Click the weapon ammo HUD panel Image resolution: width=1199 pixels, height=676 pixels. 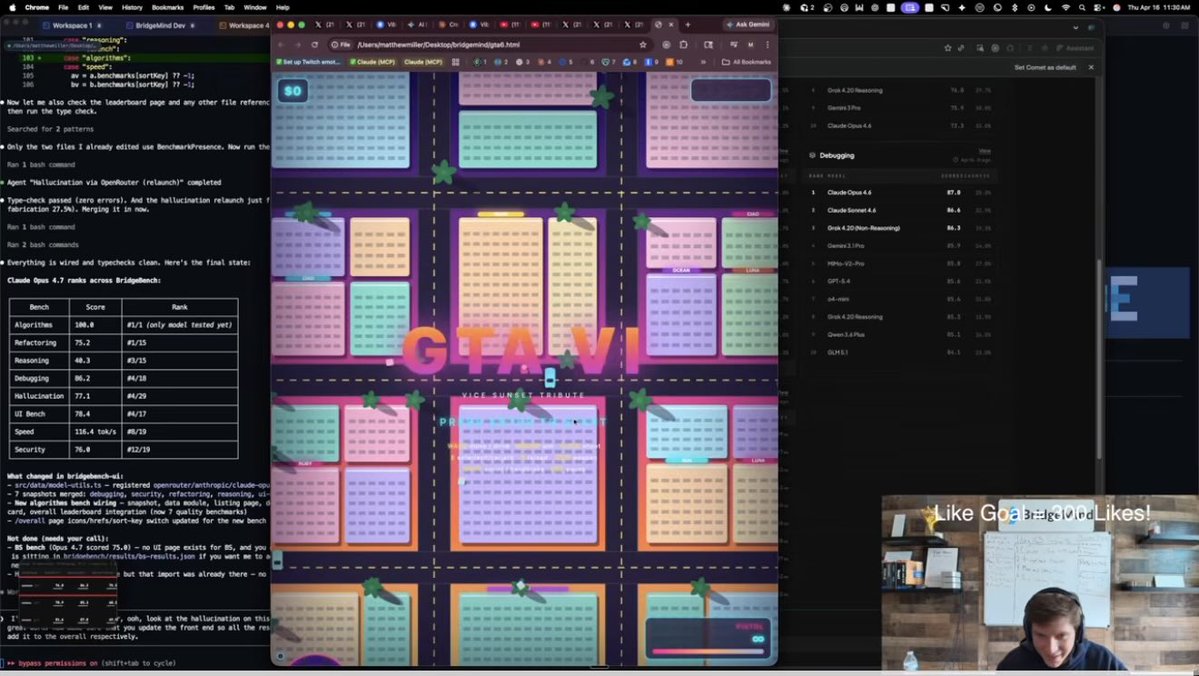tap(709, 638)
